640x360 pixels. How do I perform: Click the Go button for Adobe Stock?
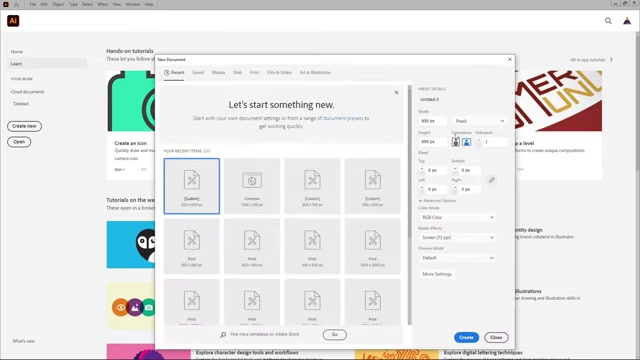(335, 335)
